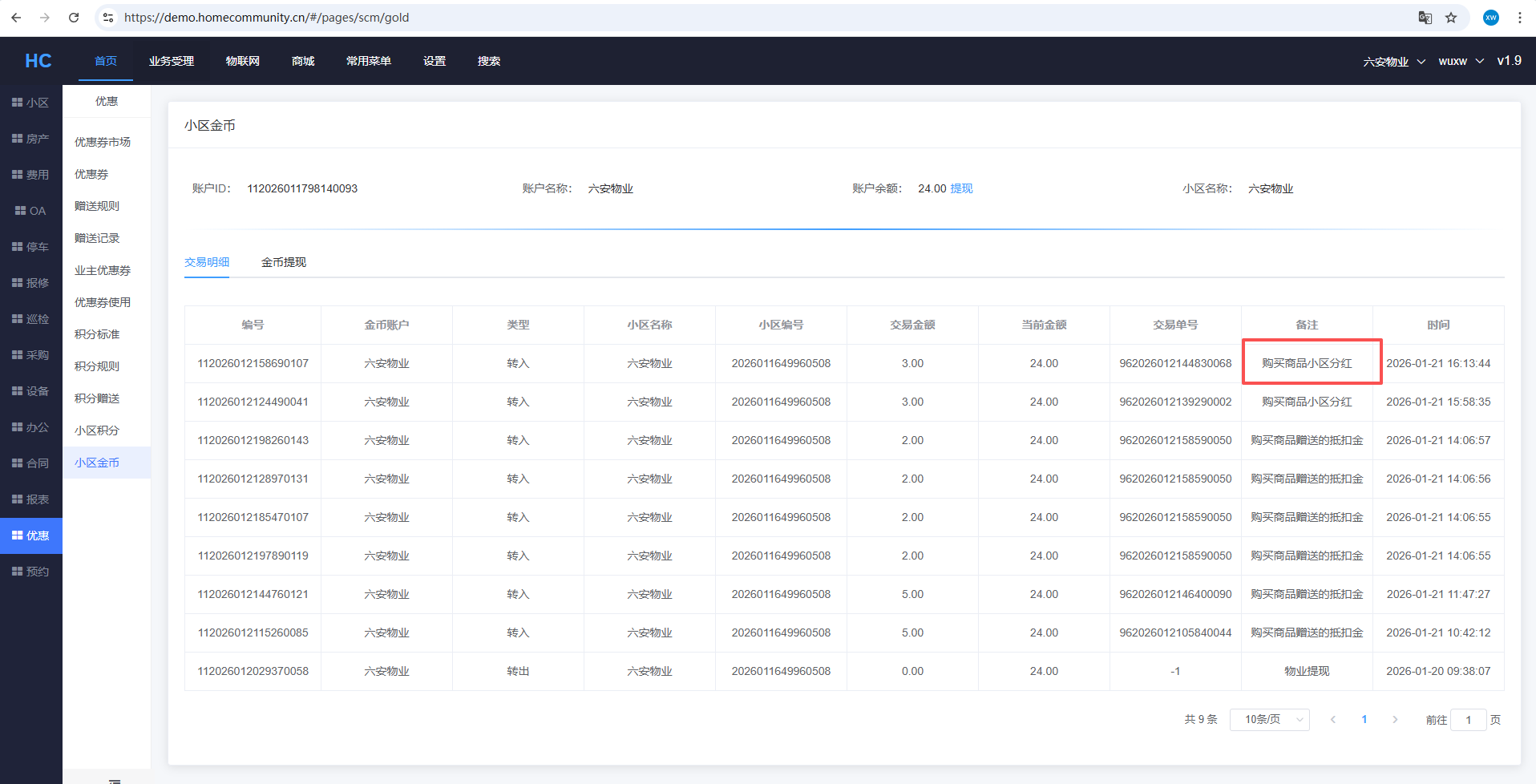Click the HC logo in the header

[x=38, y=61]
